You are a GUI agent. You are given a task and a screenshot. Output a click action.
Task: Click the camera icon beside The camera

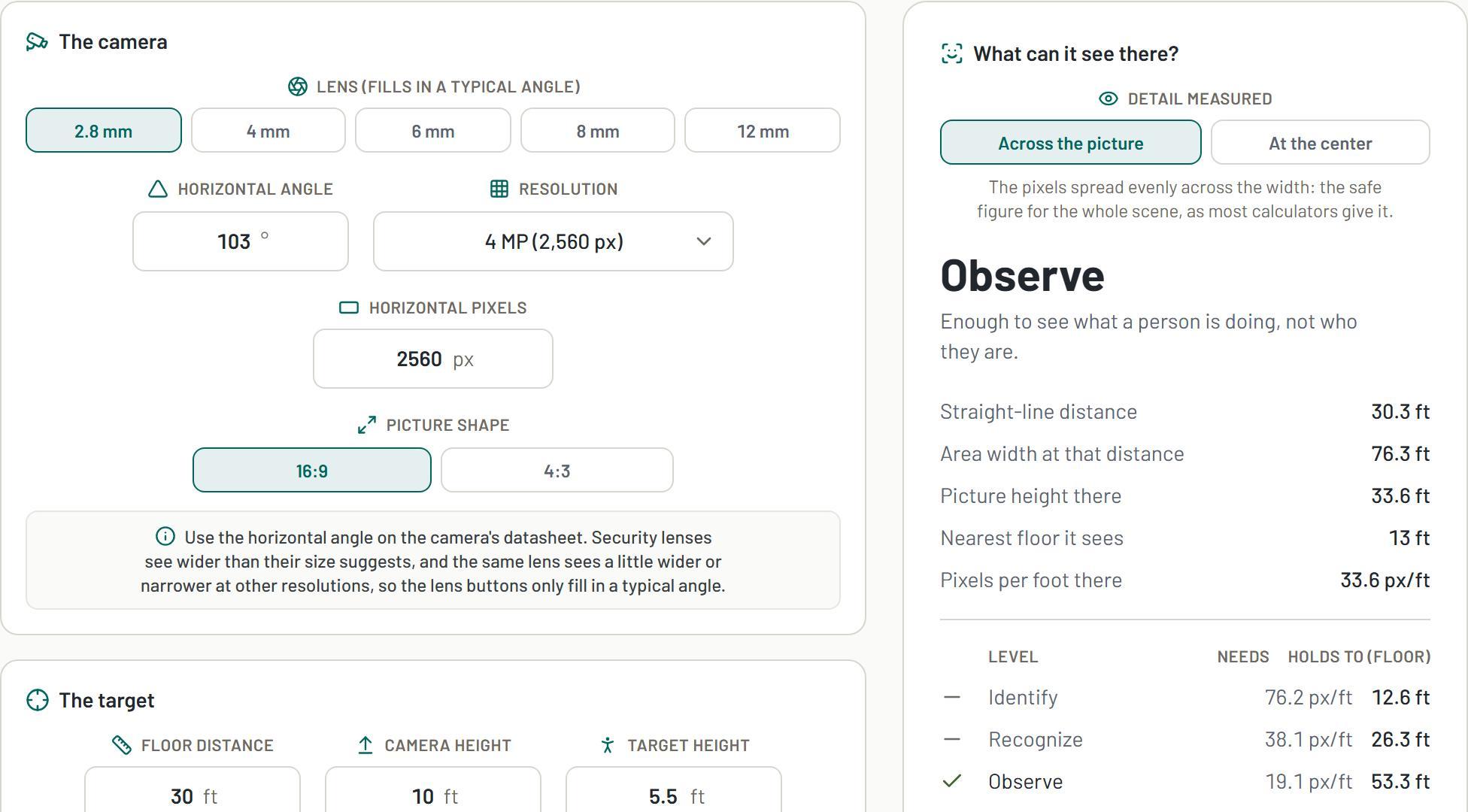37,41
